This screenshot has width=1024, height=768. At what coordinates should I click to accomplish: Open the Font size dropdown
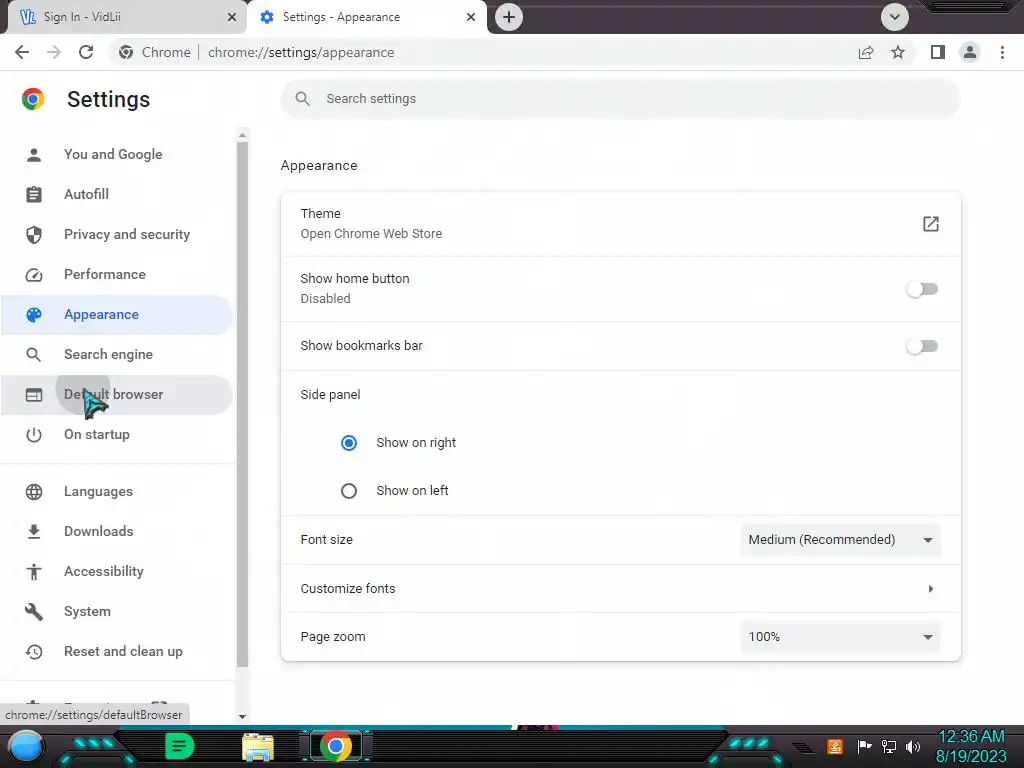click(x=840, y=540)
